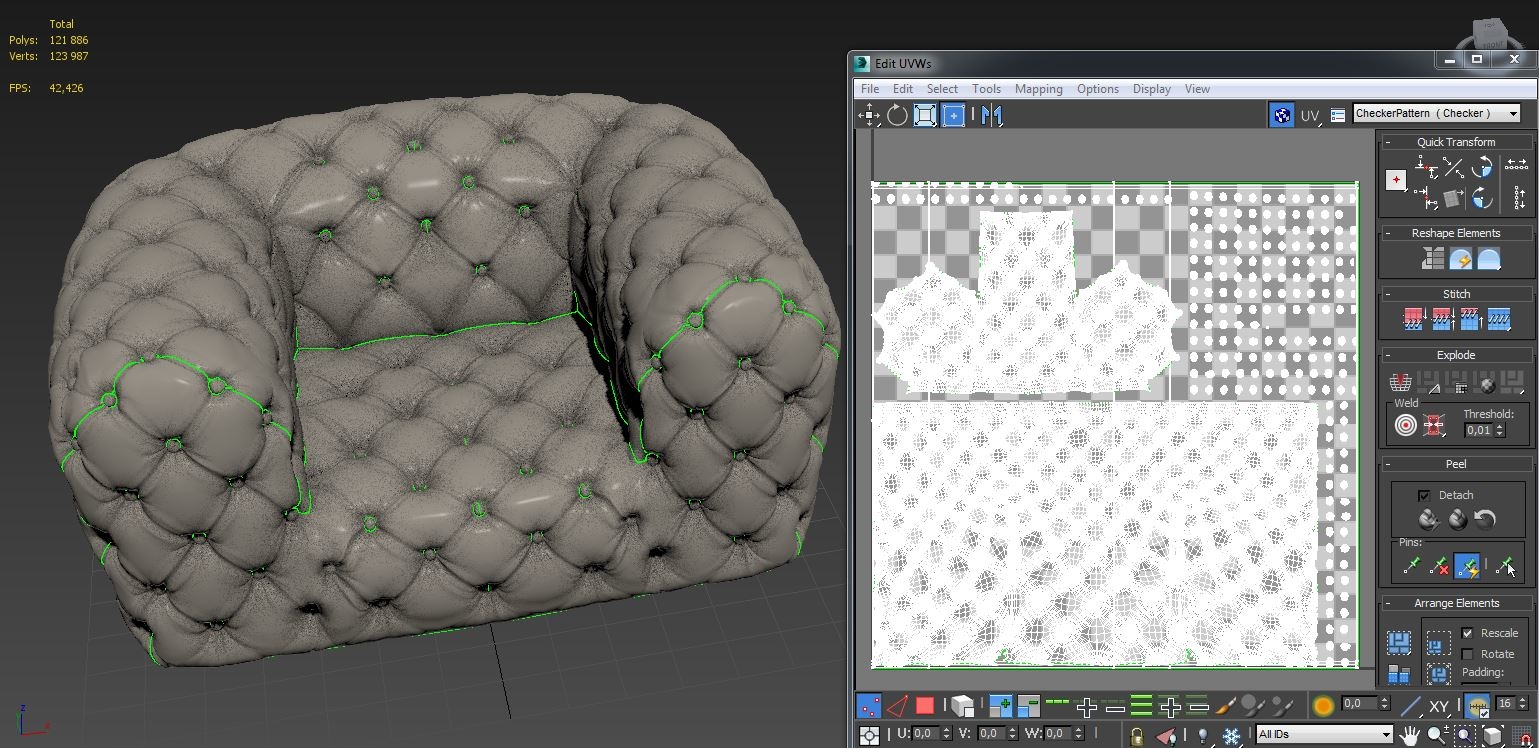Open the texture properties list icon

point(1338,116)
